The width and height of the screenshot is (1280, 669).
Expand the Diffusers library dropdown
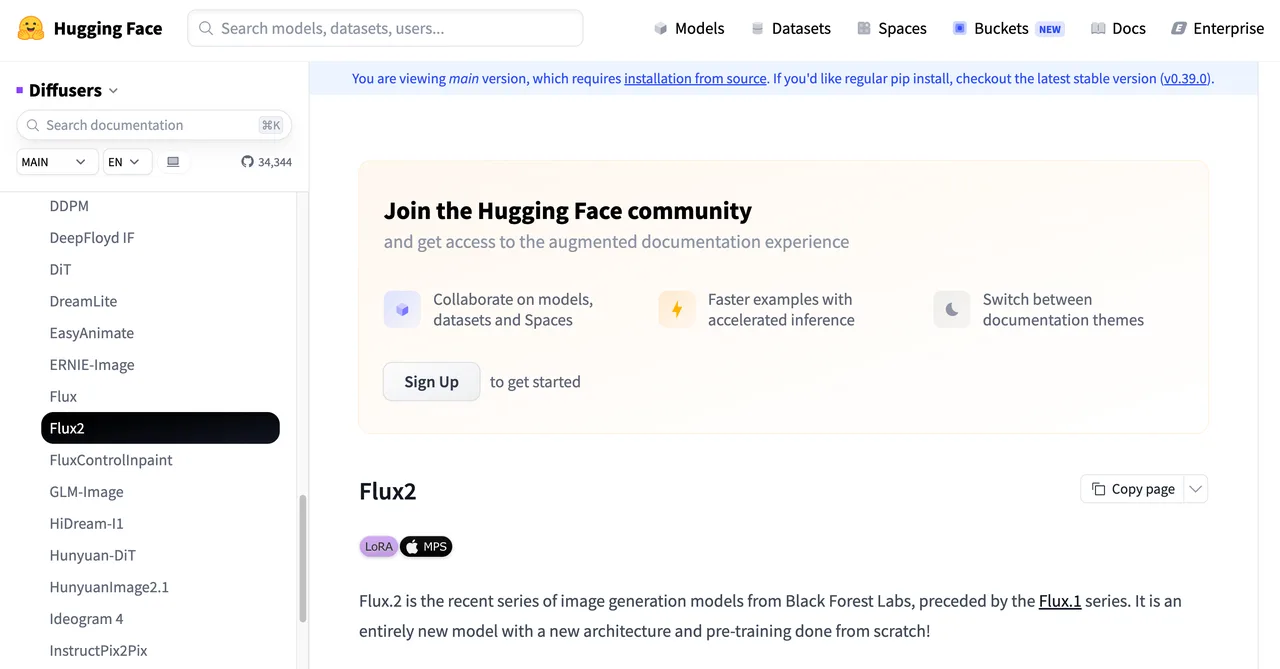coord(67,90)
